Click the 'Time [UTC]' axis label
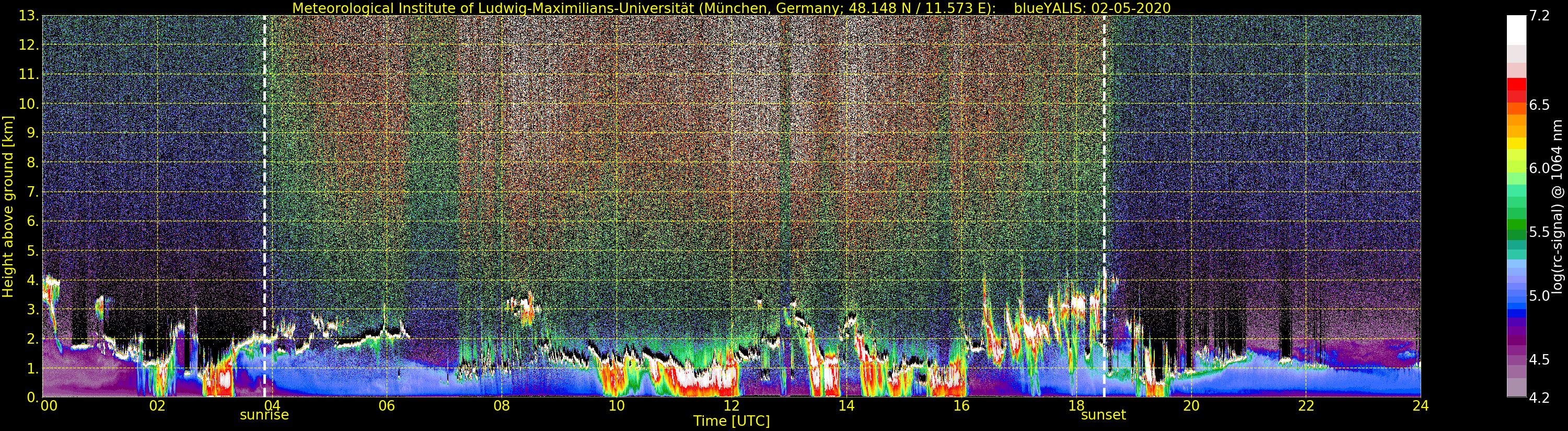Image resolution: width=1568 pixels, height=431 pixels. point(731,421)
